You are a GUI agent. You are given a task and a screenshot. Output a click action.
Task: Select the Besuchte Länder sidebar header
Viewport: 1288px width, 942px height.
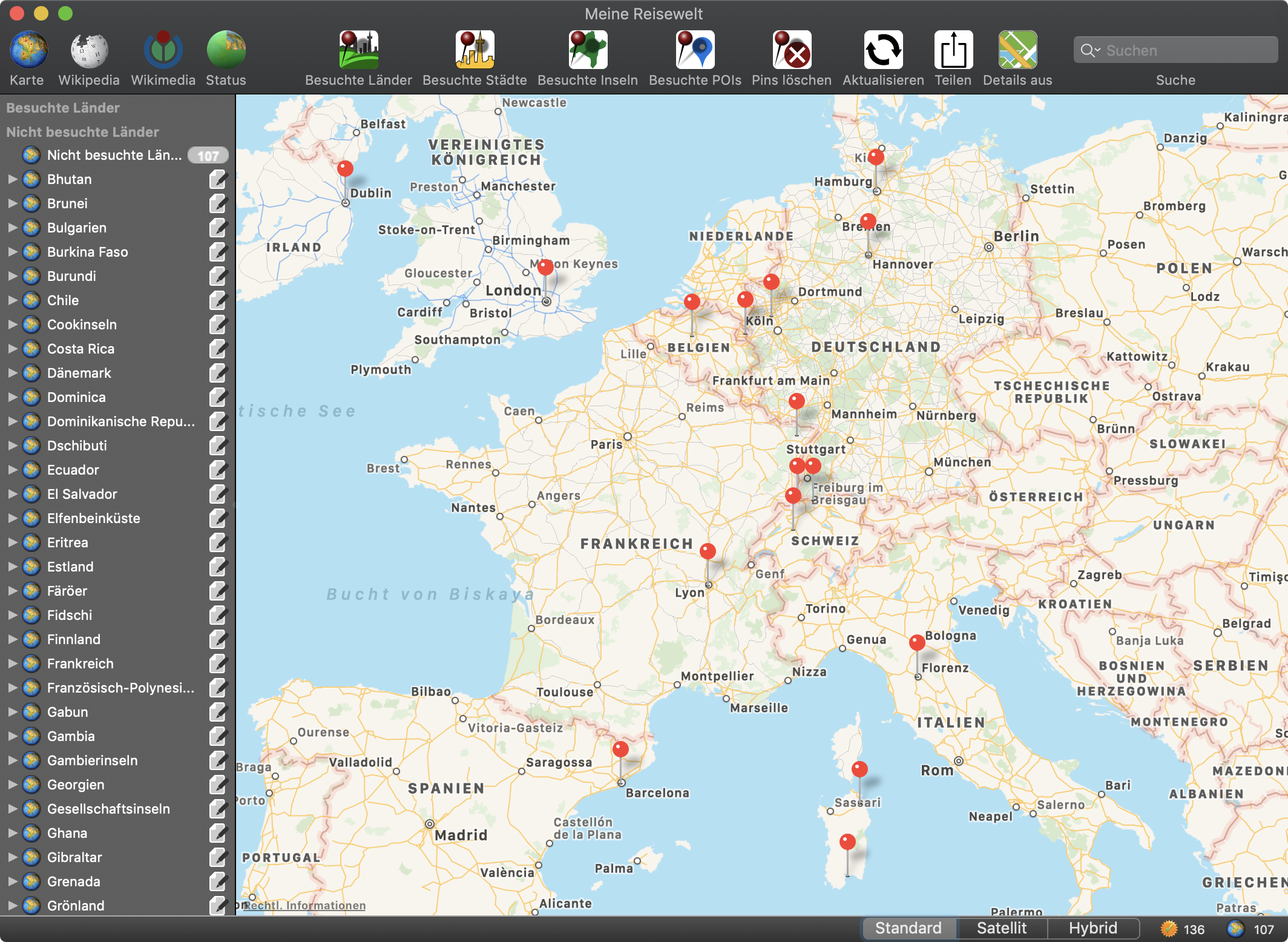click(63, 108)
